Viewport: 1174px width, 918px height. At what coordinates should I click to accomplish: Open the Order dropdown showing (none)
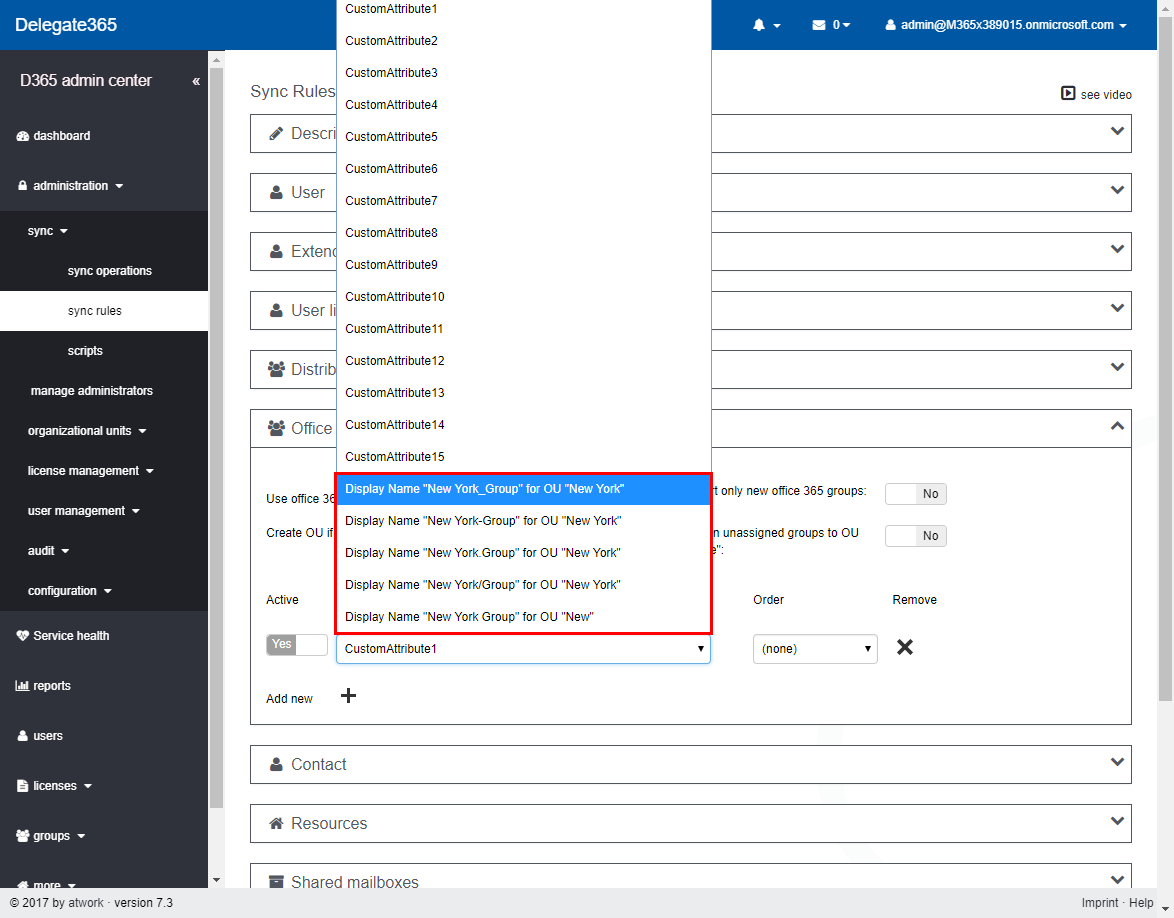click(x=815, y=649)
